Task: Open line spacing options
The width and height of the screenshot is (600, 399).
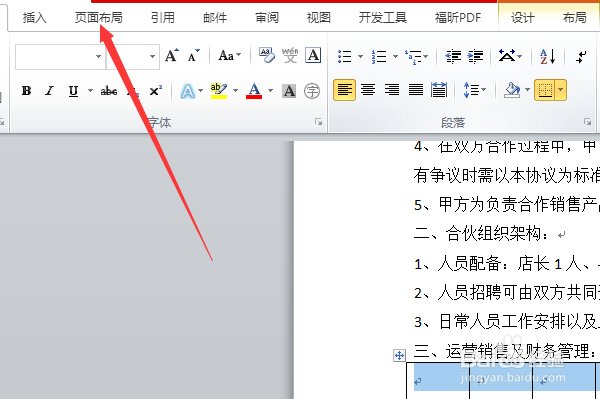Action: (474, 90)
